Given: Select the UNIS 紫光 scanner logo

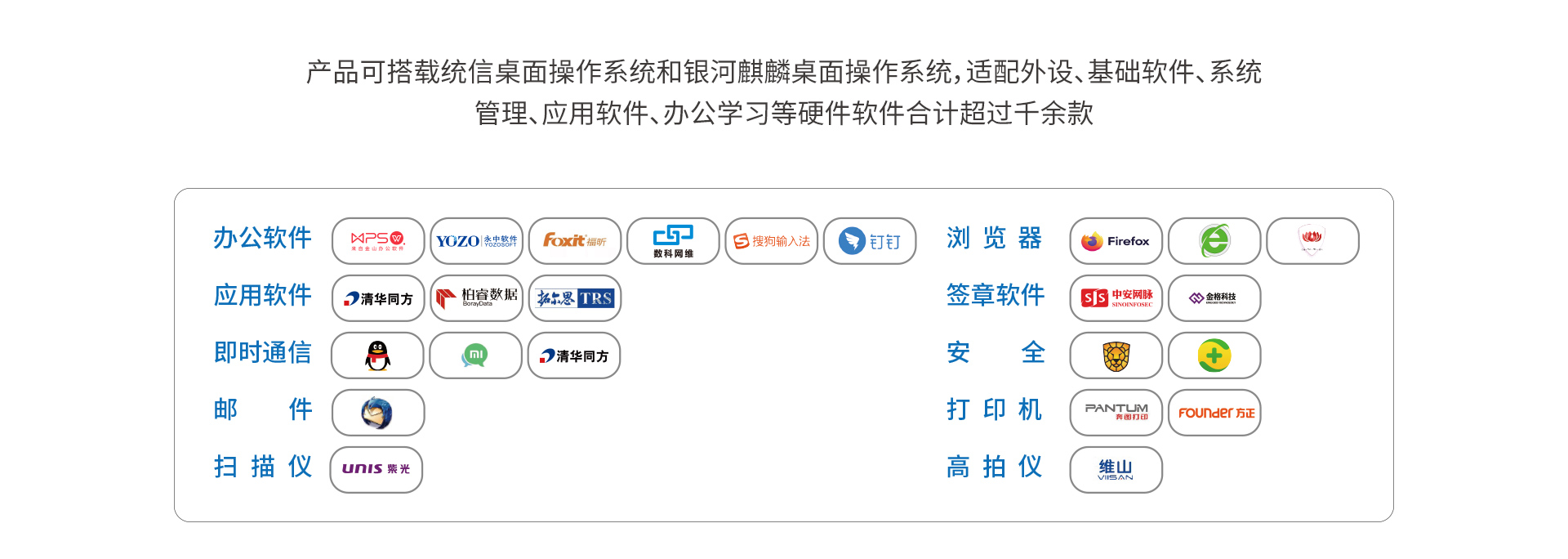Looking at the screenshot, I should pos(376,470).
